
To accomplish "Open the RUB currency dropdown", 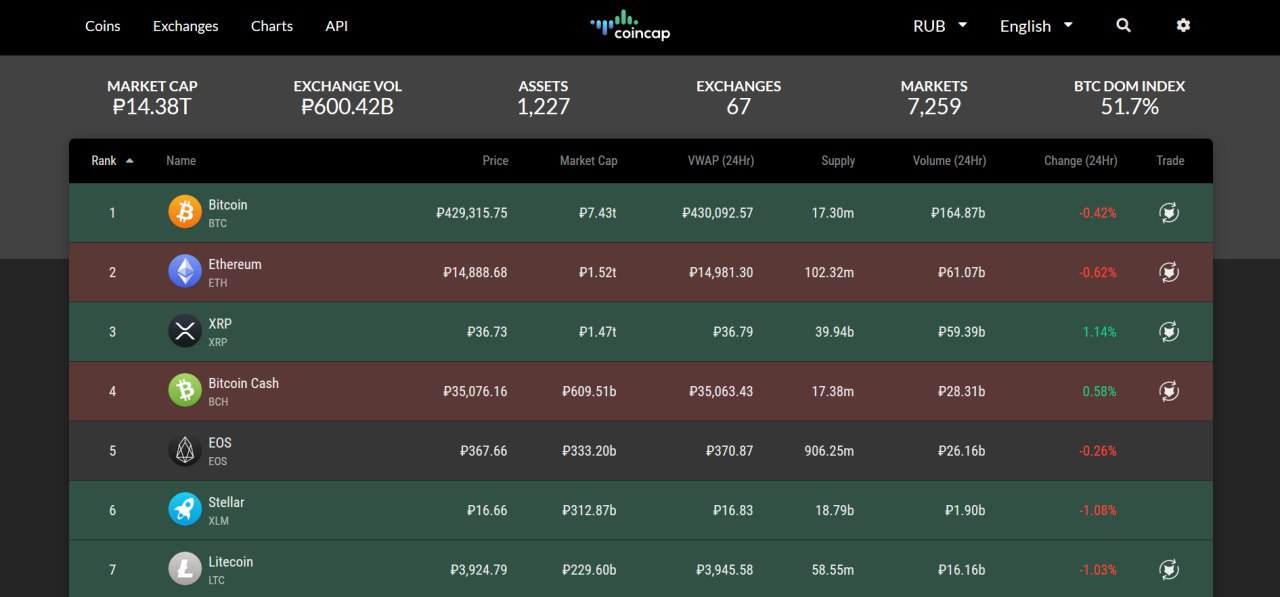I will tap(940, 26).
